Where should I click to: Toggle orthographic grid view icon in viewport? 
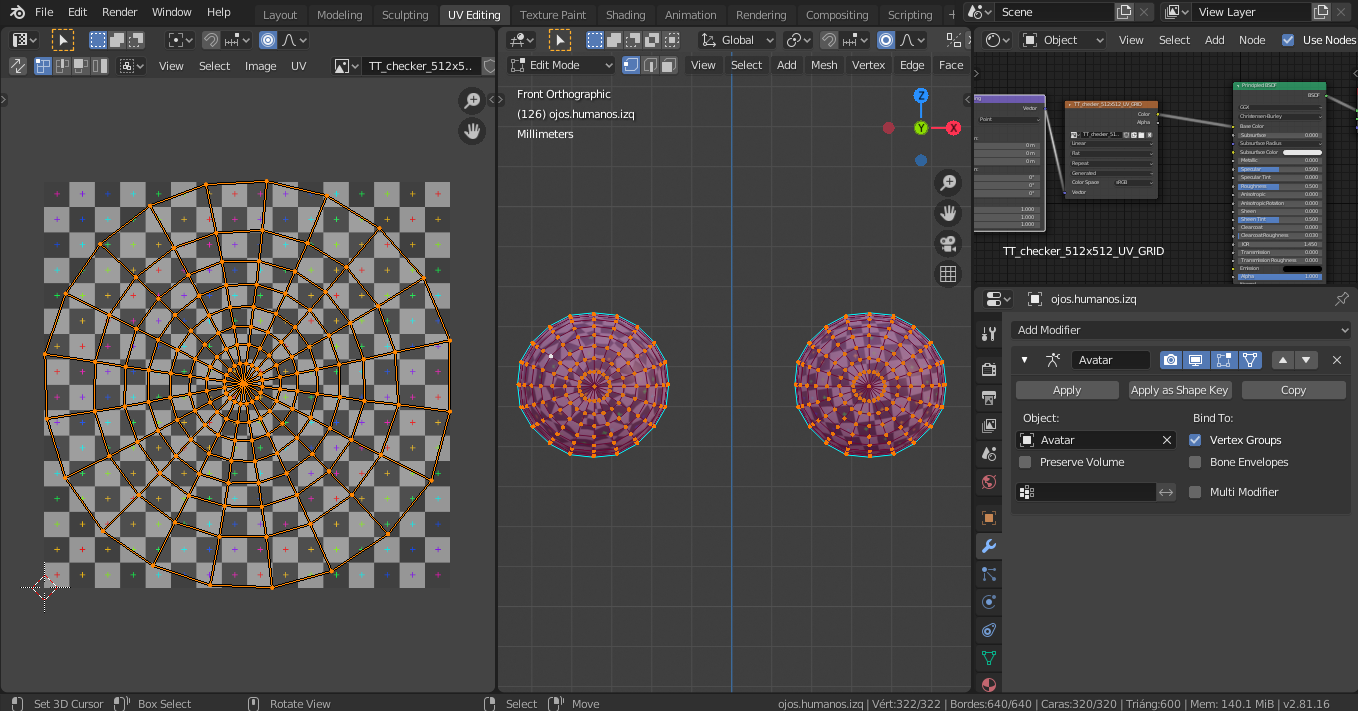[948, 273]
